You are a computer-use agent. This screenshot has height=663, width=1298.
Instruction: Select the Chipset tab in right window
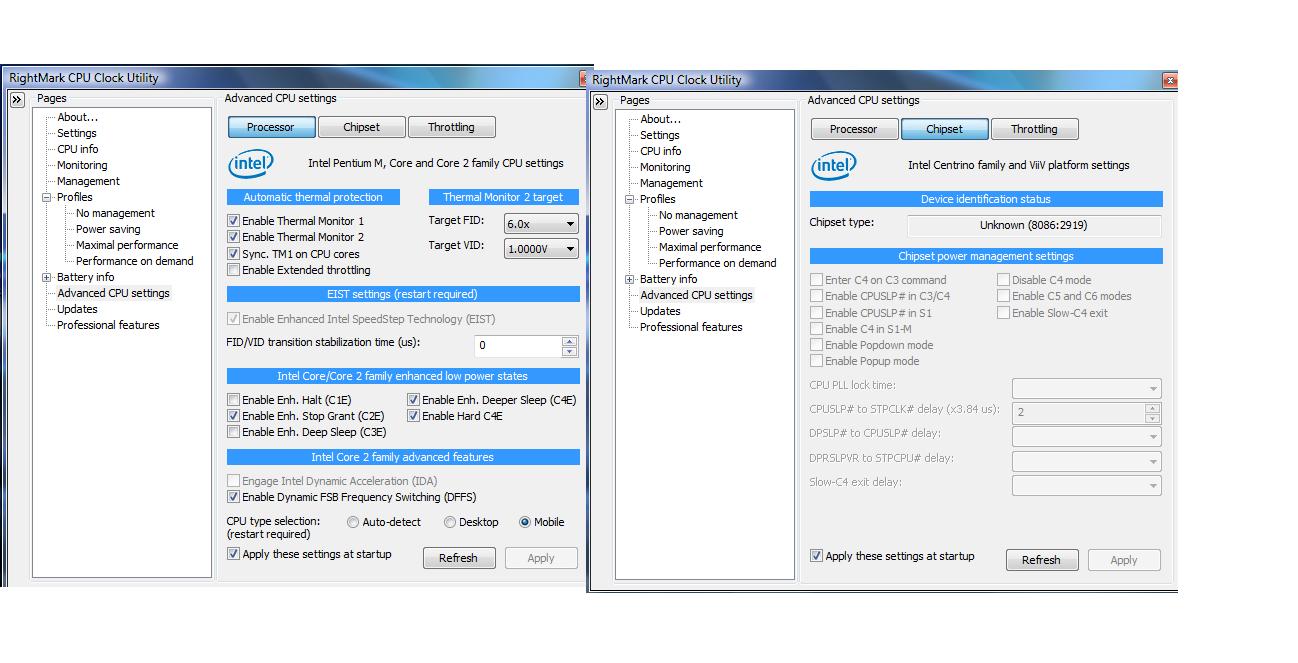point(944,129)
